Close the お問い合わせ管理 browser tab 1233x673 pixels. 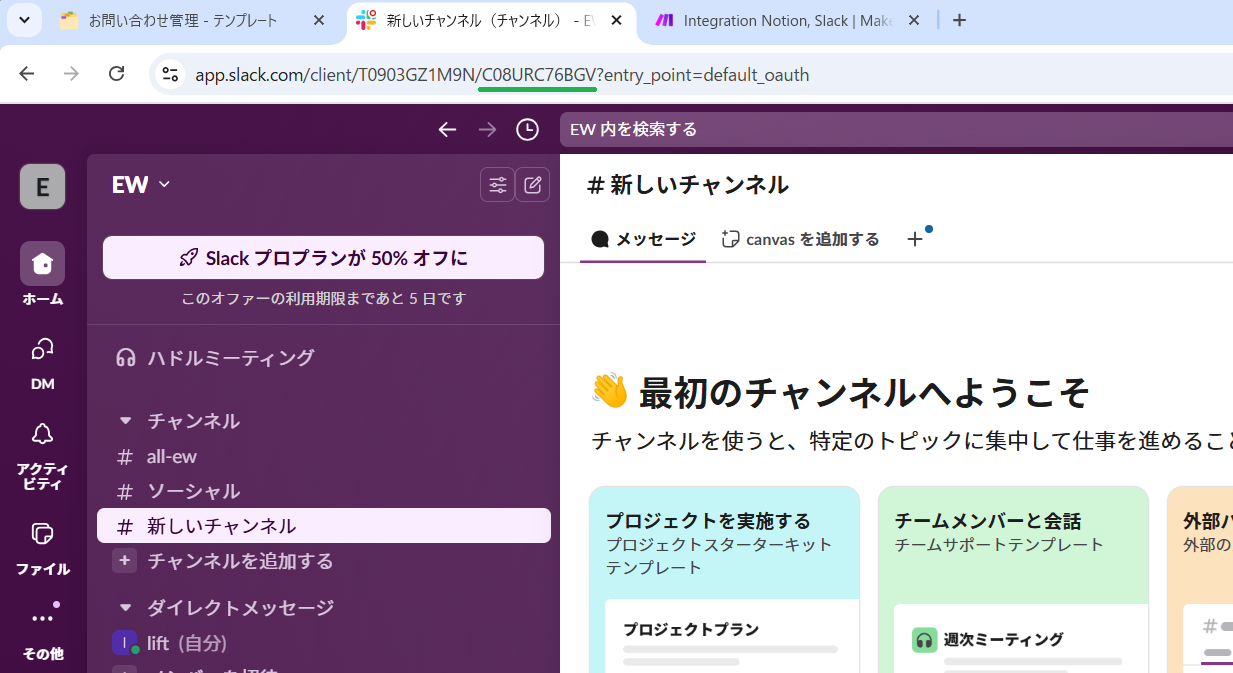(318, 20)
